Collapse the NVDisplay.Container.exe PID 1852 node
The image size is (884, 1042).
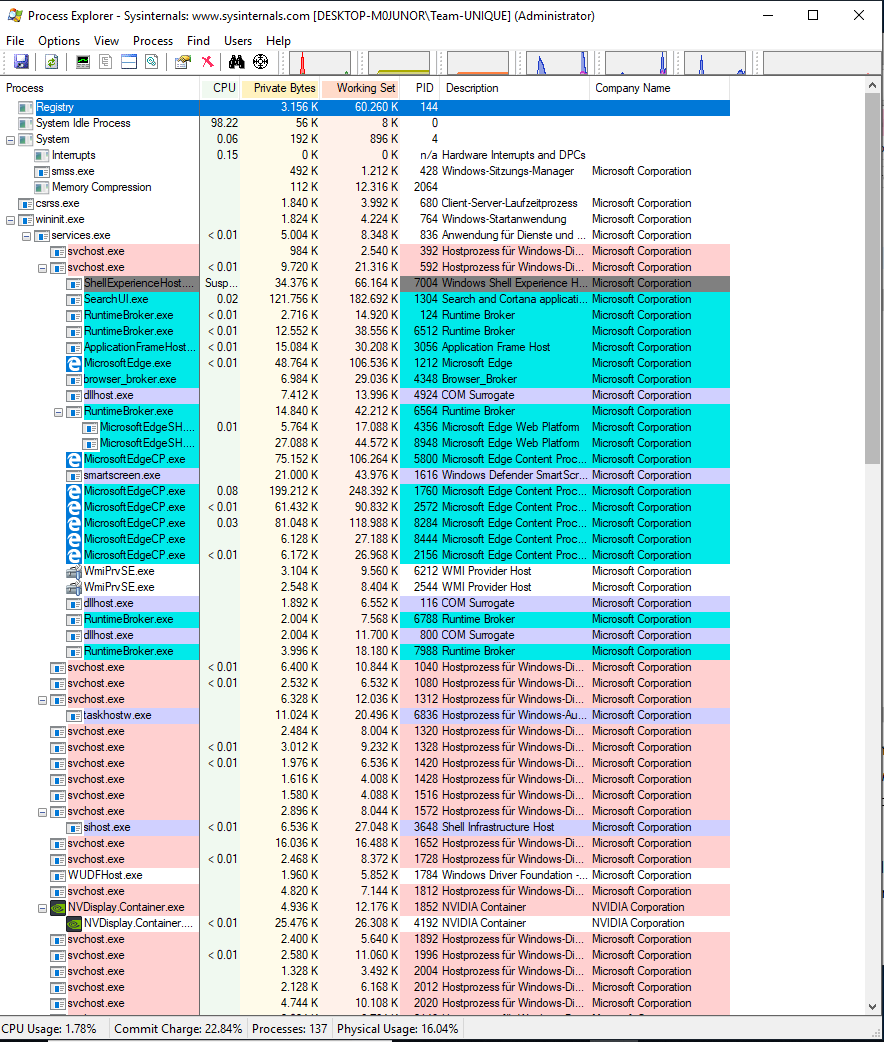click(x=43, y=907)
